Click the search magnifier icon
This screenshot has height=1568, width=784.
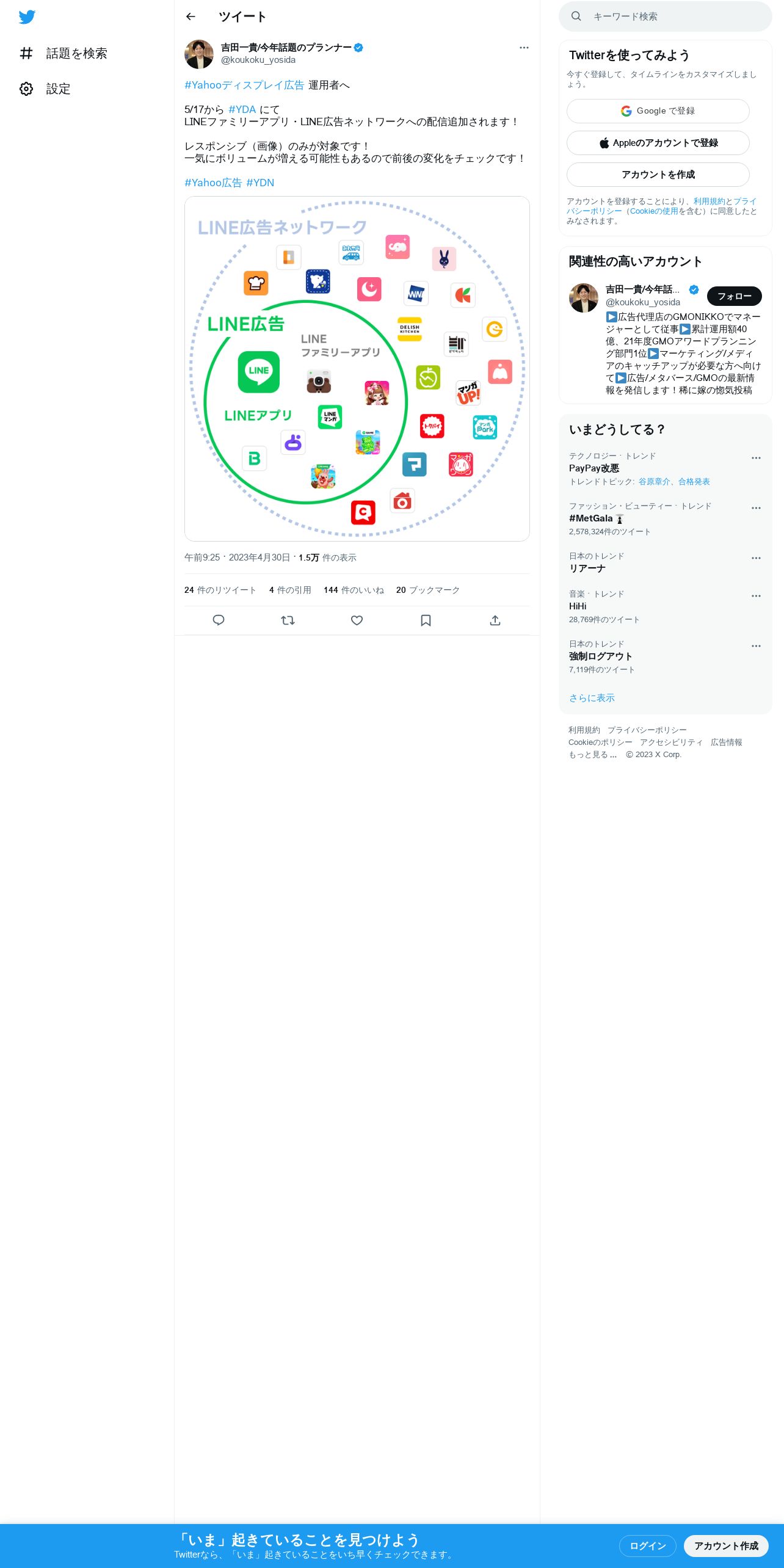click(576, 16)
